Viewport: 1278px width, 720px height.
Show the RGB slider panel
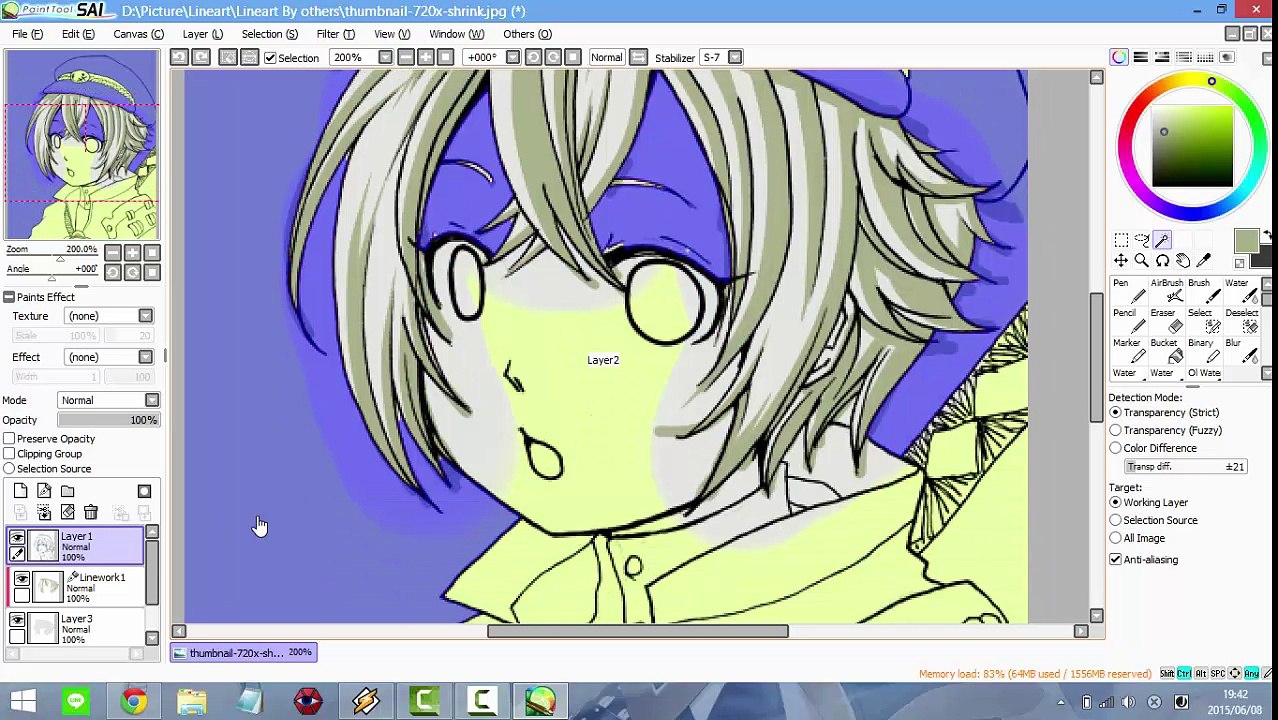point(1141,57)
